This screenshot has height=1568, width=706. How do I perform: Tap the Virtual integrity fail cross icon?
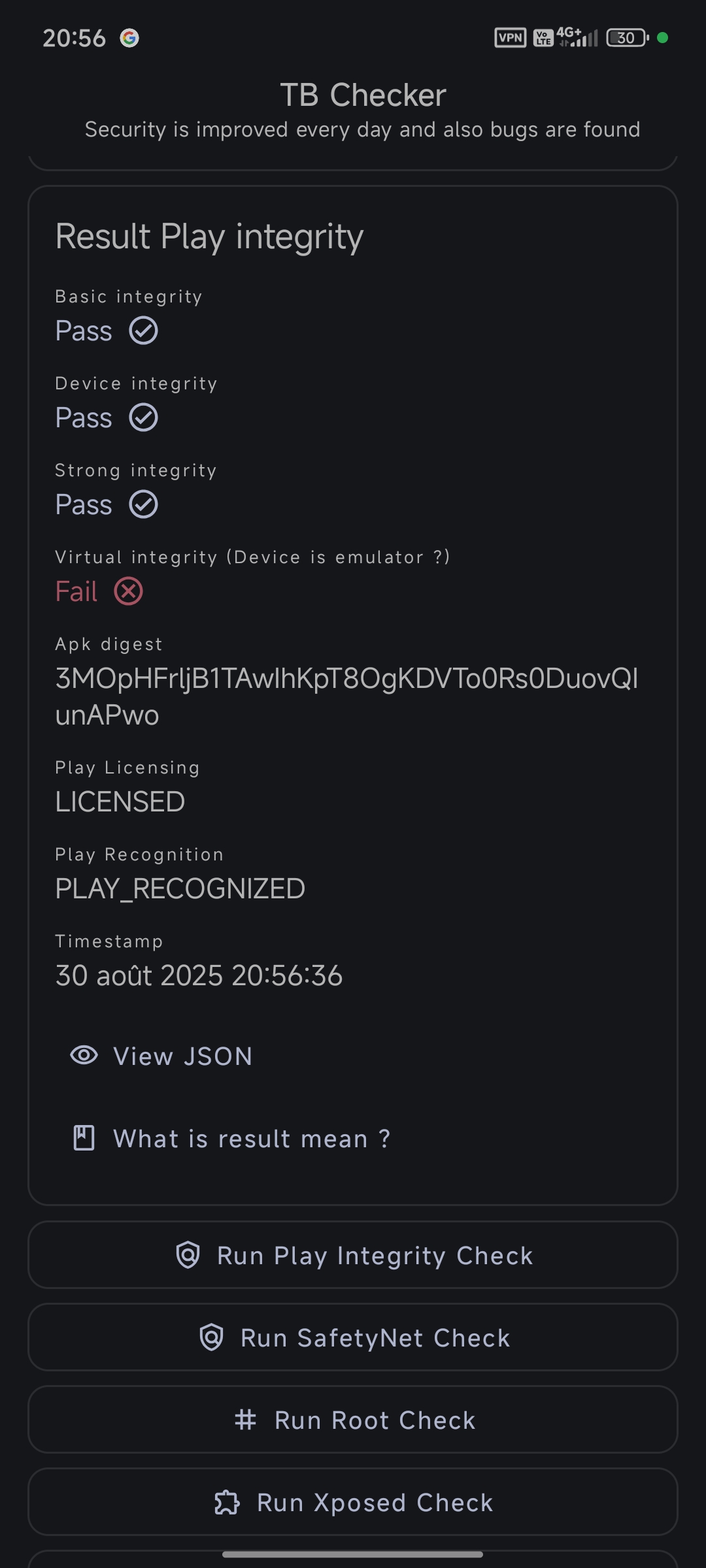point(129,591)
